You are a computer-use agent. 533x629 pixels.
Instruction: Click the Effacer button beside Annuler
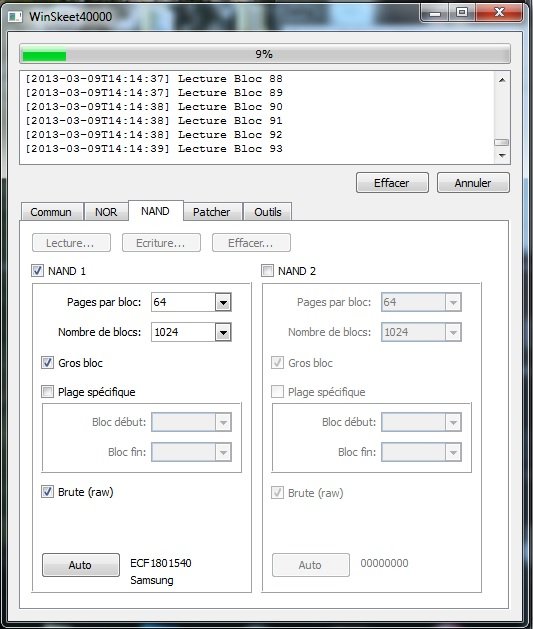tap(392, 183)
